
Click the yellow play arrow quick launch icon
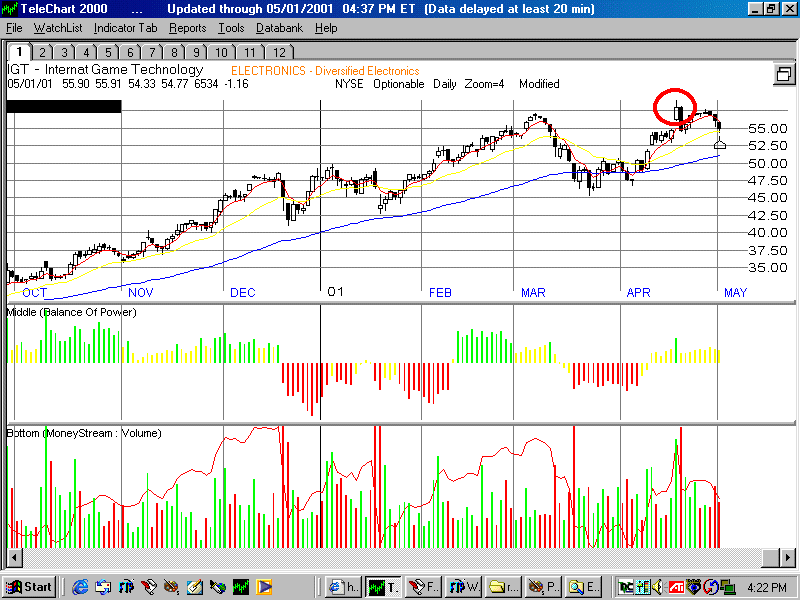click(x=264, y=587)
